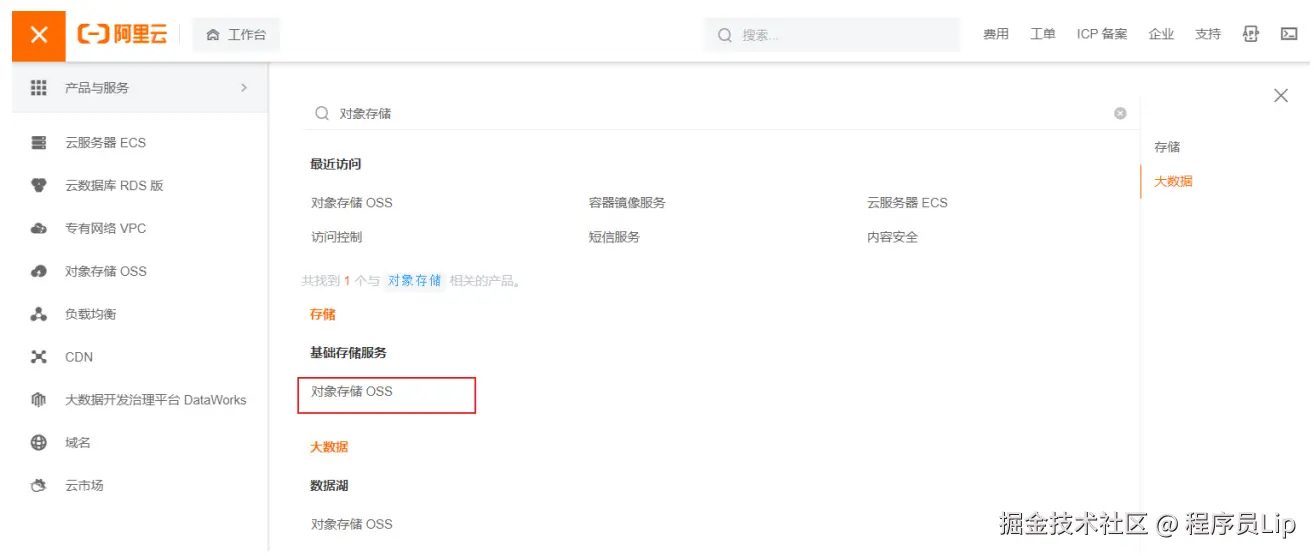Clear the product search text
Image resolution: width=1314 pixels, height=556 pixels.
pos(1120,114)
